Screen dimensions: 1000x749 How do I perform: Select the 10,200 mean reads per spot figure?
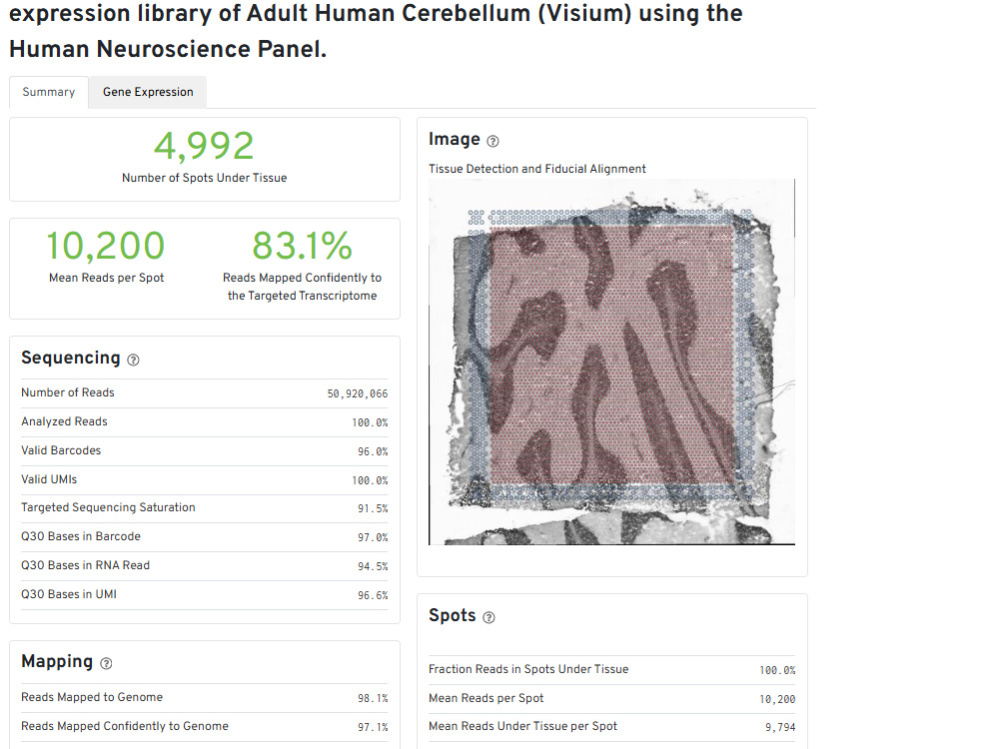(x=106, y=246)
